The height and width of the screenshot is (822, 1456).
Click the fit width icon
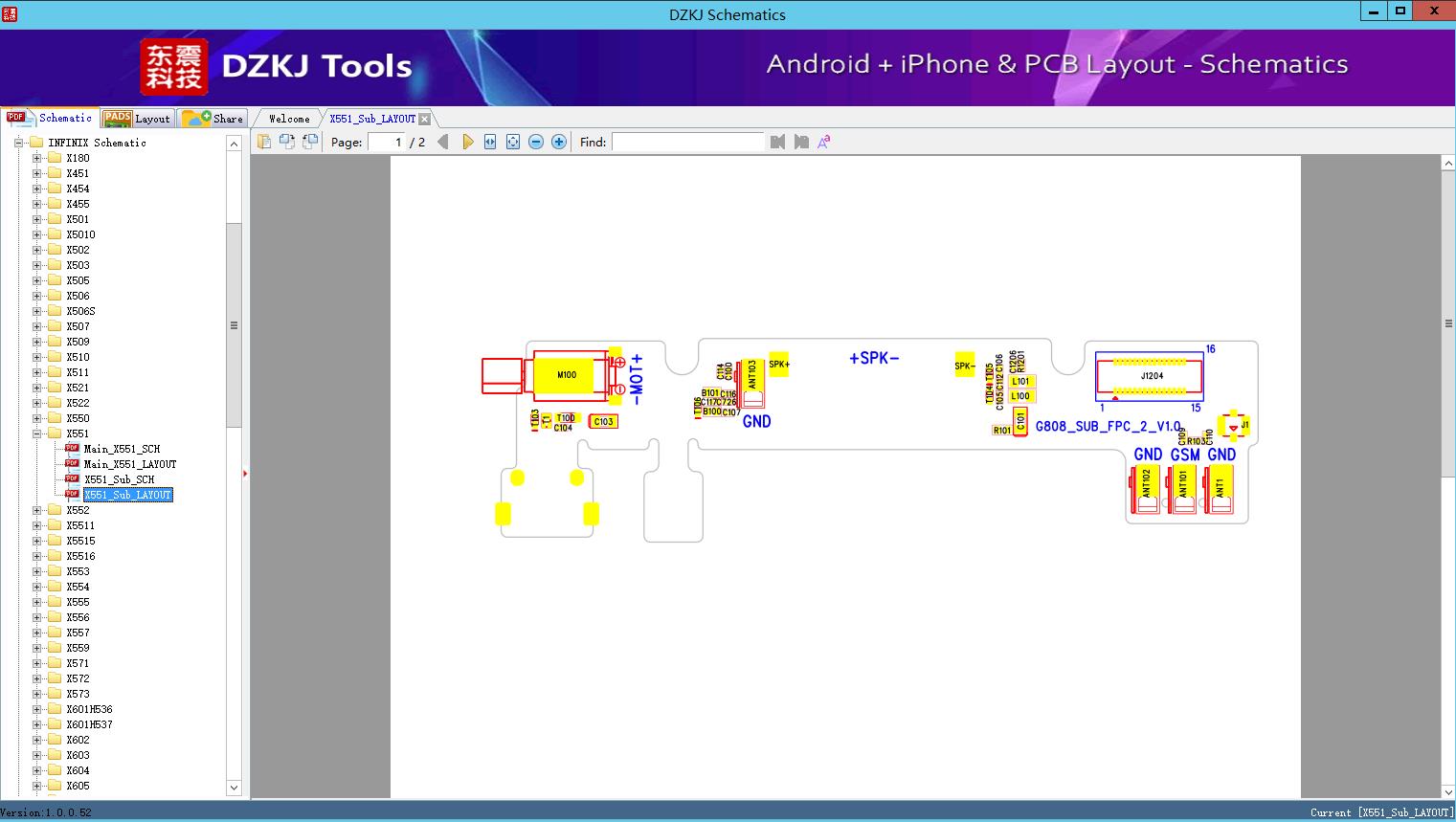490,142
